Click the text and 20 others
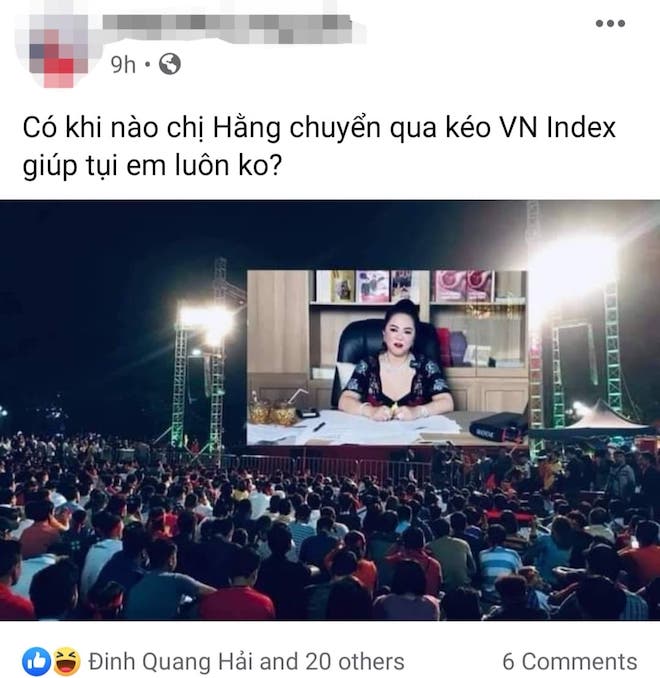 tap(332, 662)
